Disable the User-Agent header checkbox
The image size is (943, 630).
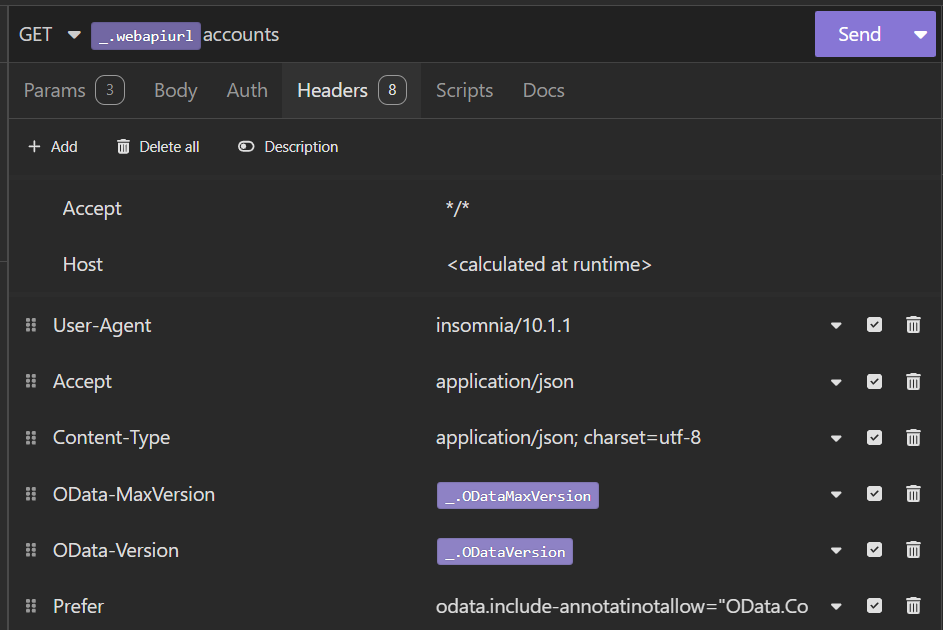point(874,325)
